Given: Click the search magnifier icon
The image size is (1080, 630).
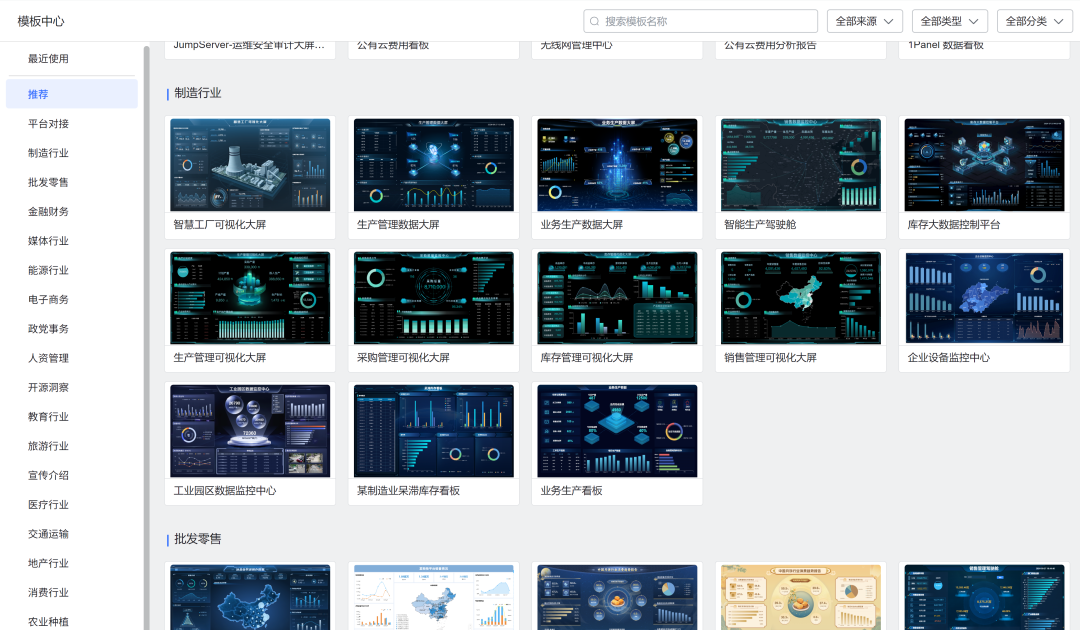Looking at the screenshot, I should coord(594,20).
